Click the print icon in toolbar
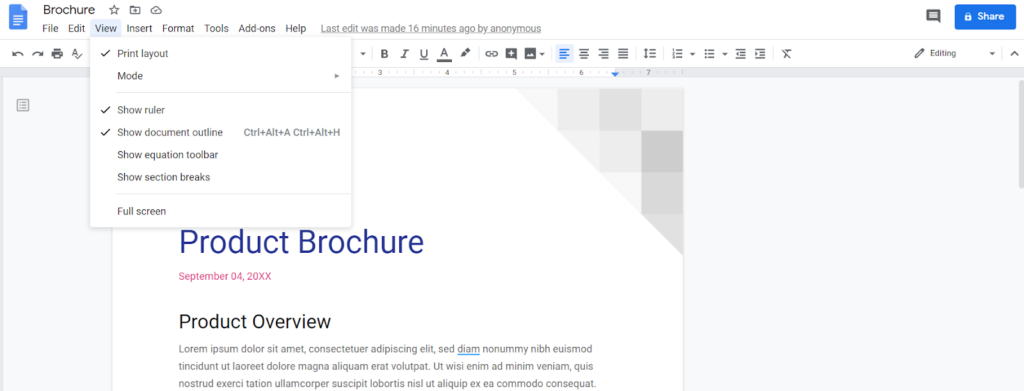The height and width of the screenshot is (391, 1024). (x=57, y=54)
